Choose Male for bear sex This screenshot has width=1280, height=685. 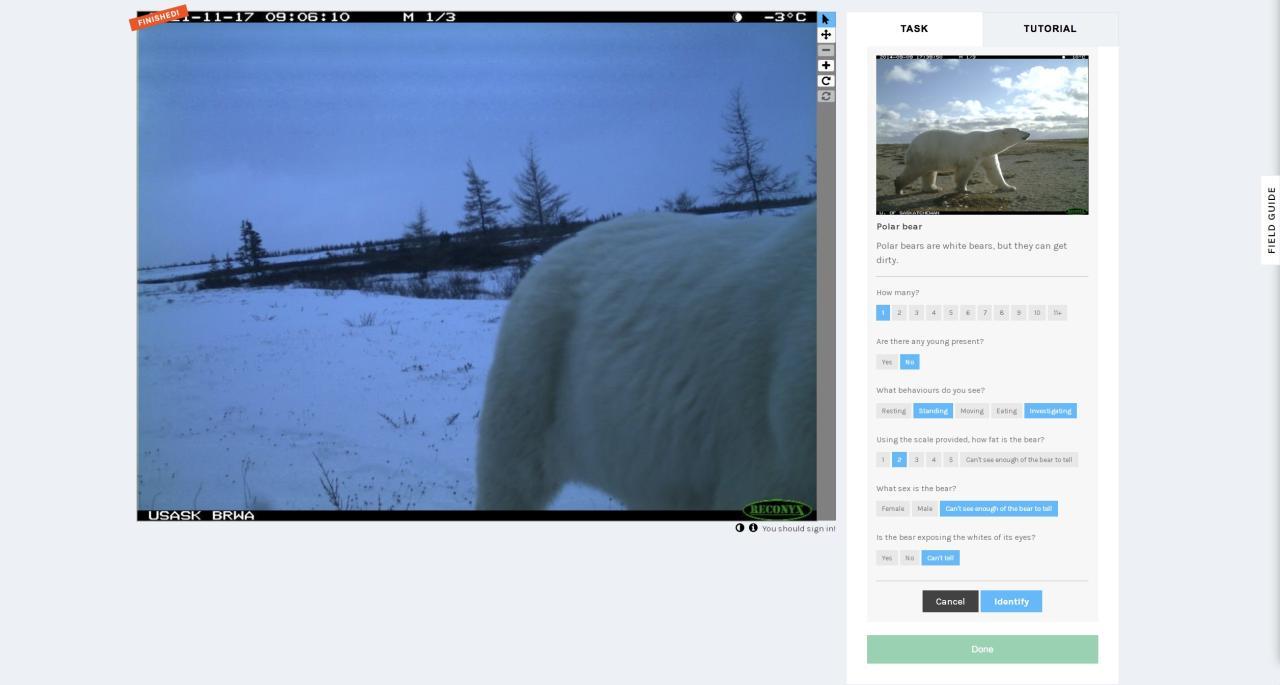[925, 509]
